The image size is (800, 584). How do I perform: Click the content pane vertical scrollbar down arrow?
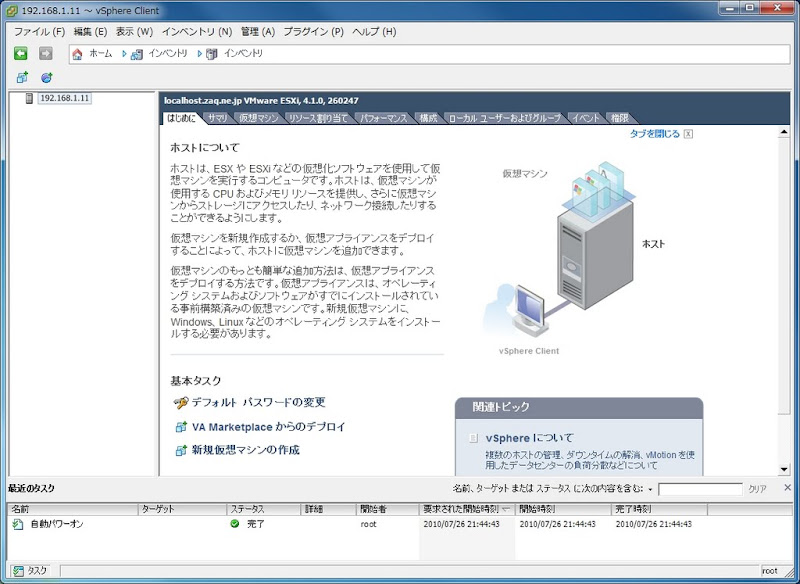pyautogui.click(x=784, y=469)
